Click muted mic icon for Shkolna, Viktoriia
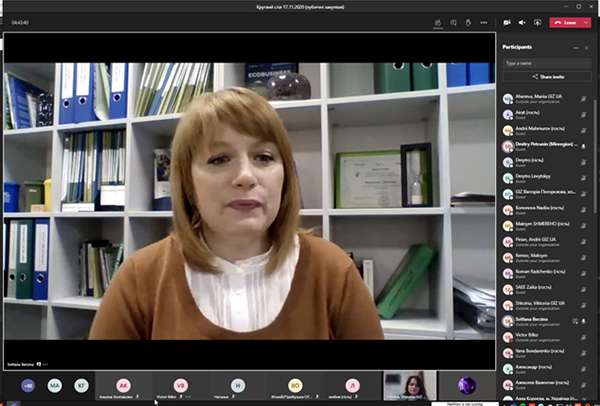 click(584, 305)
